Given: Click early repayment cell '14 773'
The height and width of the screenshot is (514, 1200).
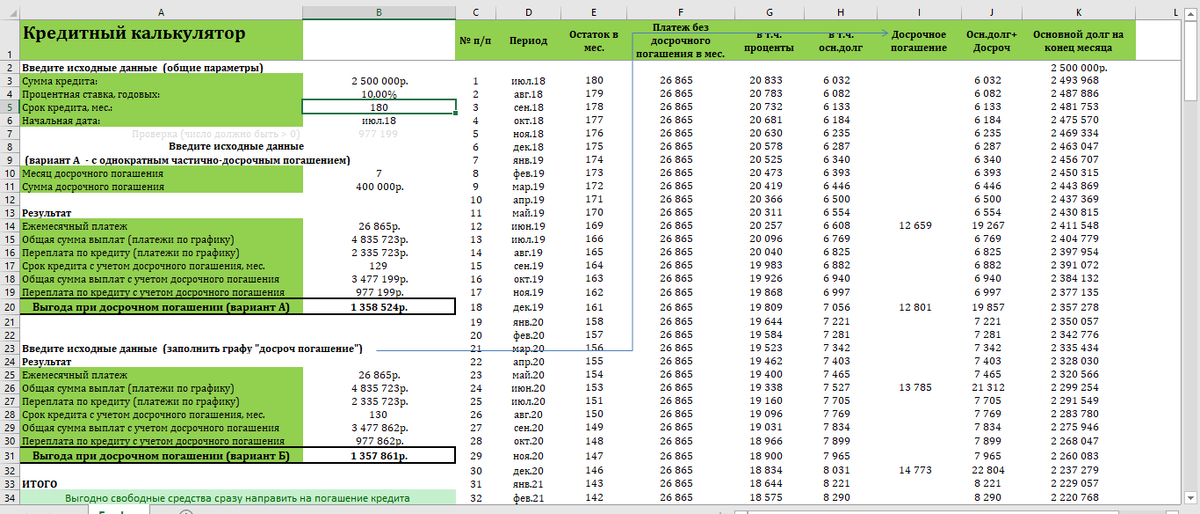Looking at the screenshot, I should coord(918,469).
